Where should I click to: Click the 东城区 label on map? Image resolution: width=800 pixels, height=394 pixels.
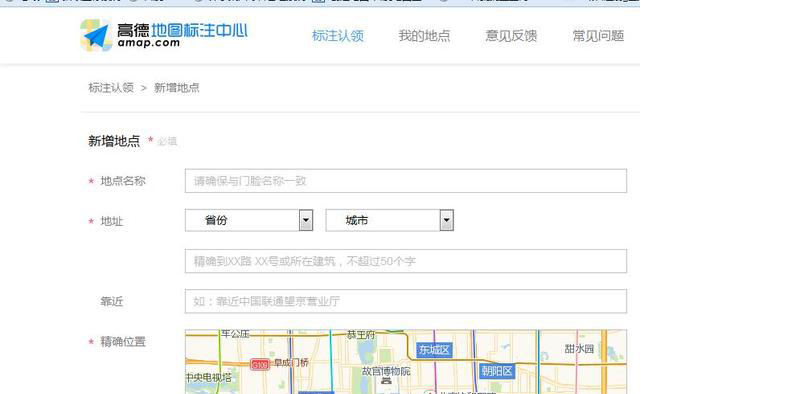click(x=435, y=350)
